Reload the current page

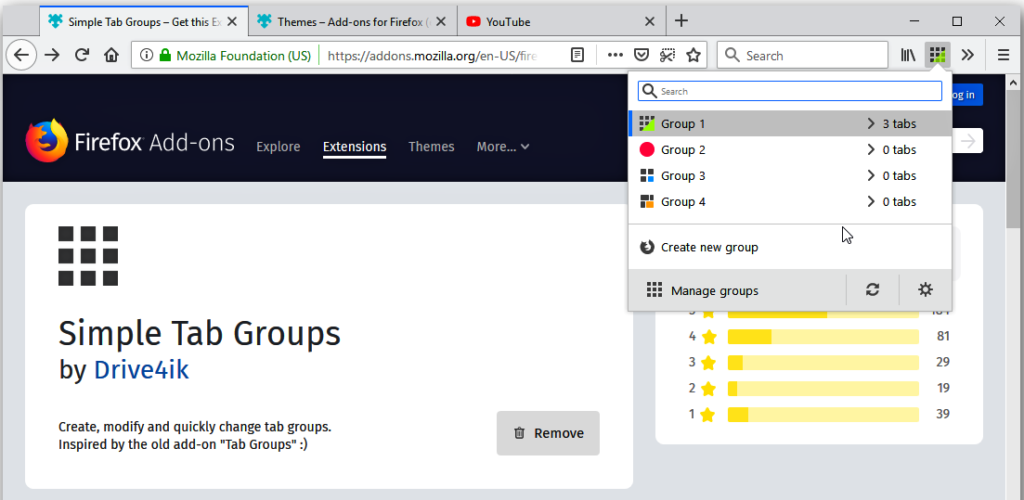(x=82, y=55)
